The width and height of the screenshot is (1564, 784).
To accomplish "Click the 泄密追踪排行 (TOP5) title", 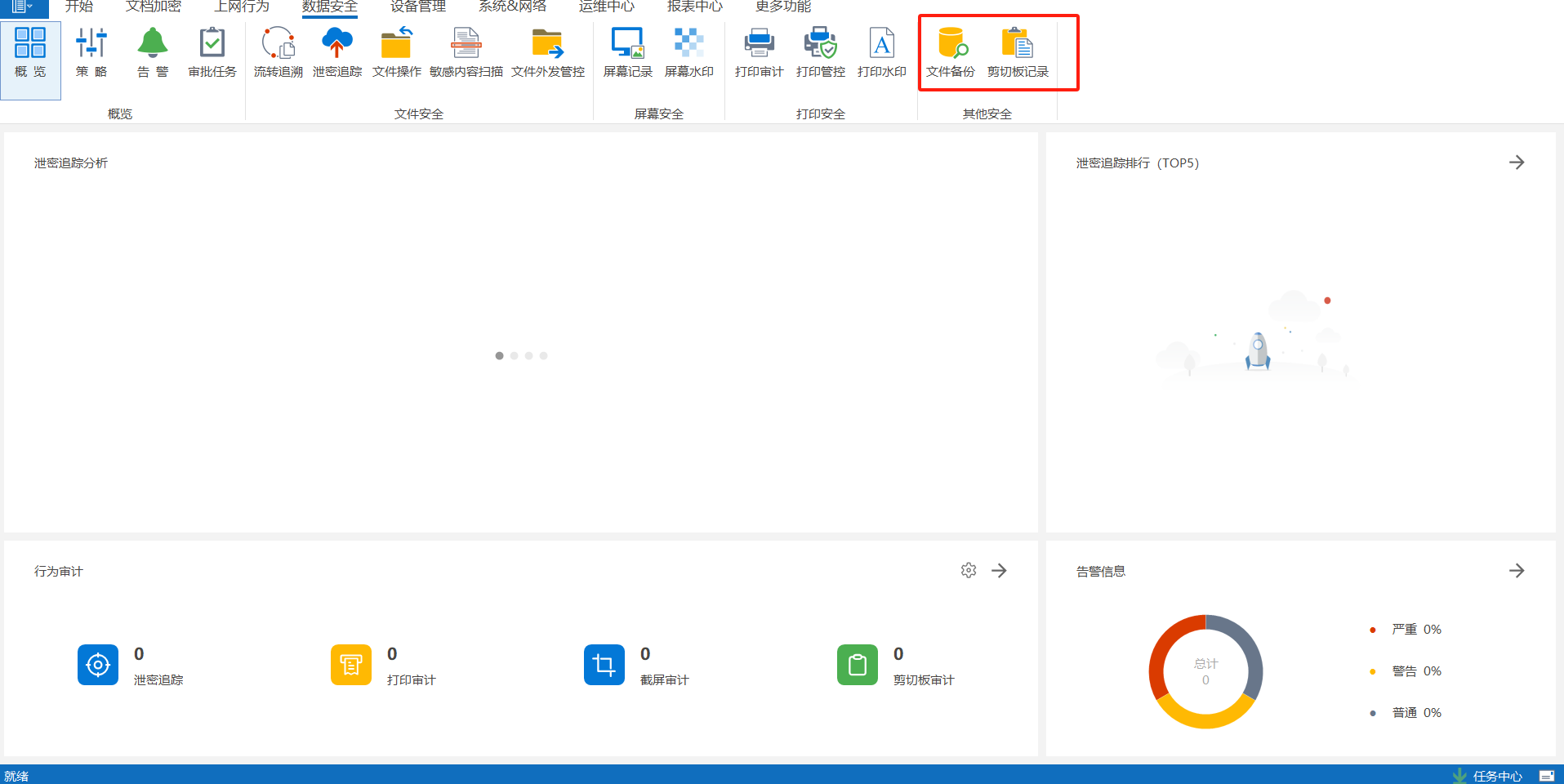I will pos(1138,163).
